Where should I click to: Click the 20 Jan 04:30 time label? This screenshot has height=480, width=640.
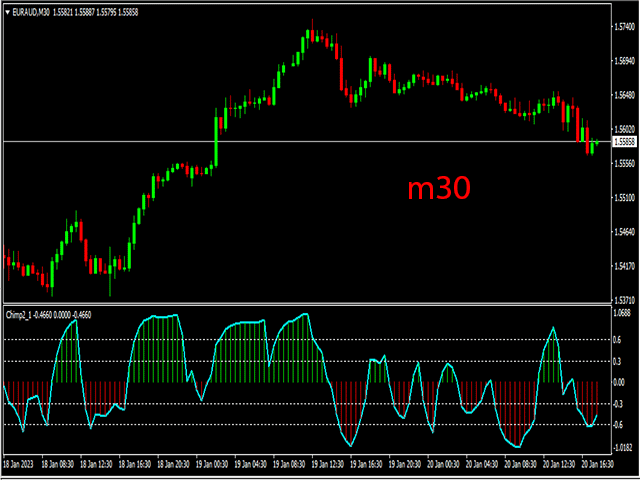click(x=482, y=464)
